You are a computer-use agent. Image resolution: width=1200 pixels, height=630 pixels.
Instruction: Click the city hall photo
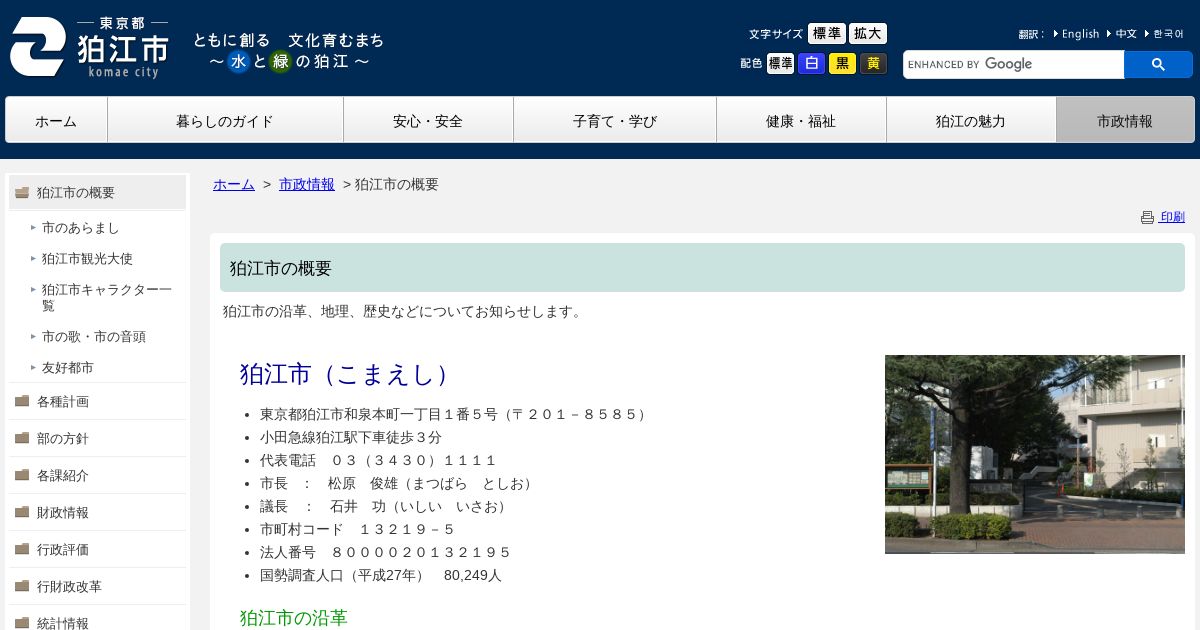coord(1035,454)
